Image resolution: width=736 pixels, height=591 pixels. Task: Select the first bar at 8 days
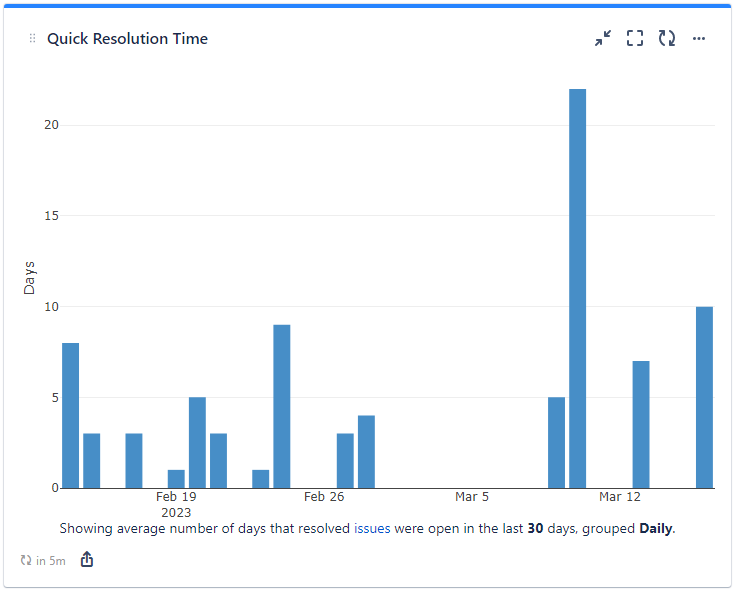tap(70, 415)
